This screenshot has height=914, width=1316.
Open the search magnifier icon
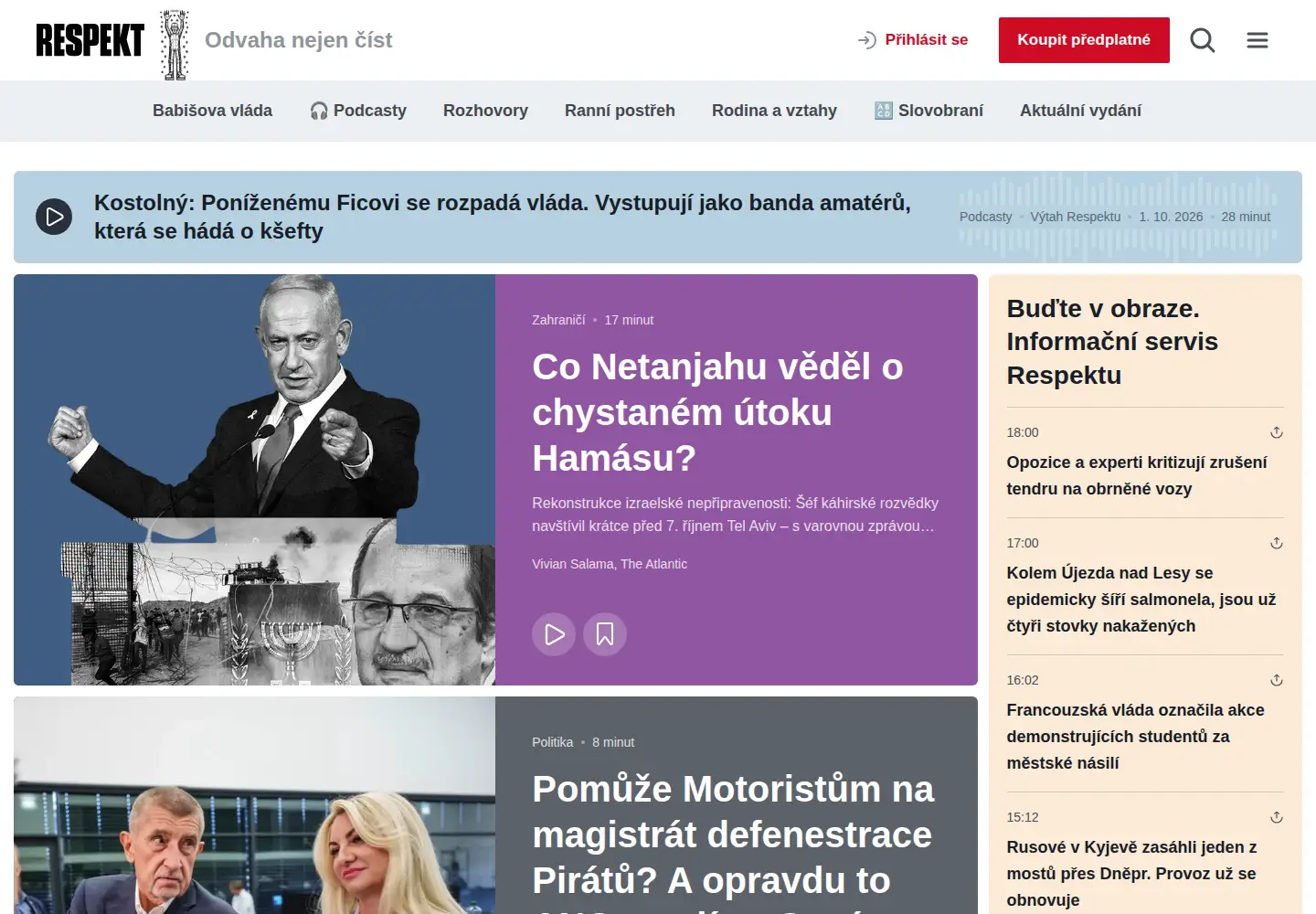[1203, 40]
